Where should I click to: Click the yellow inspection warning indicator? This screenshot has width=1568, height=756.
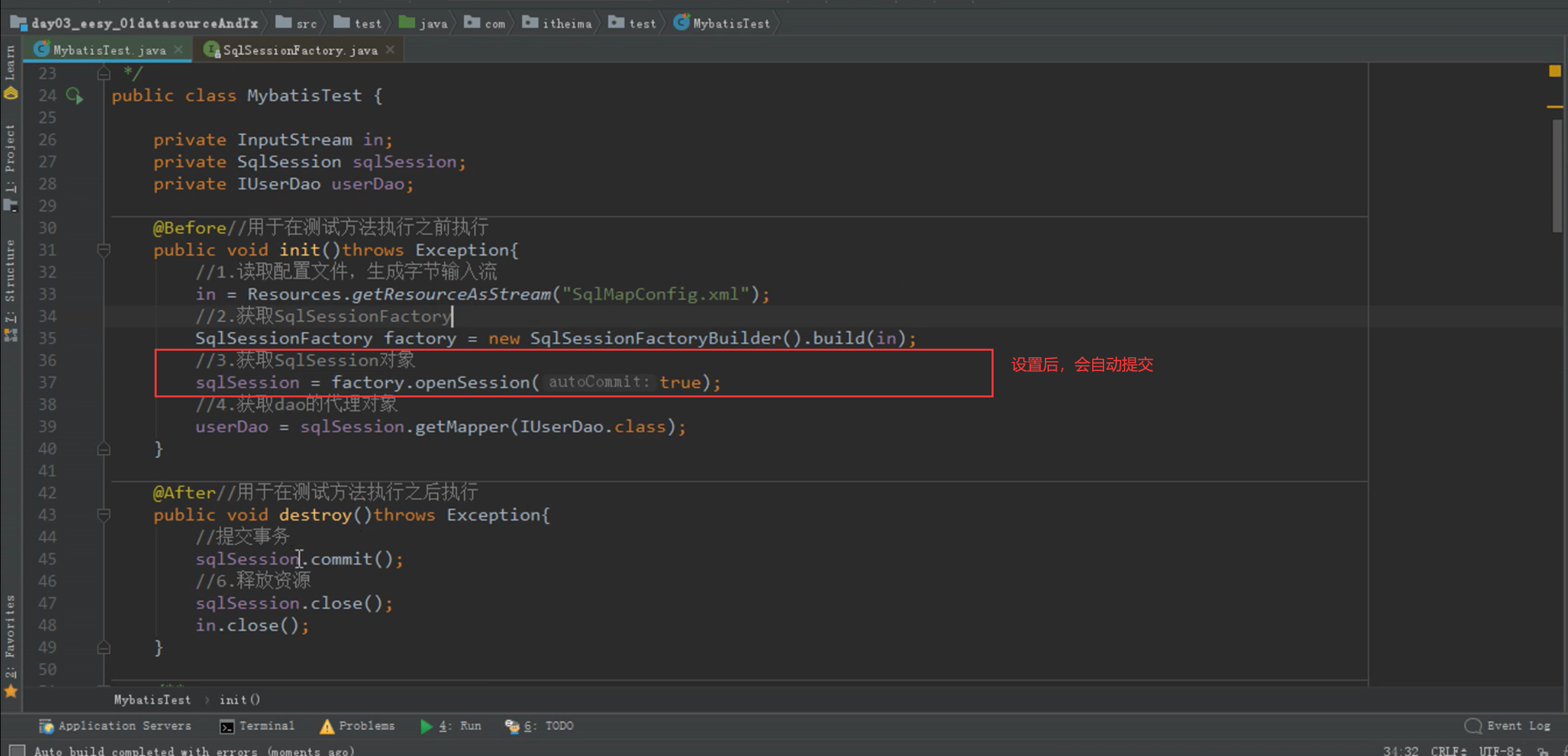click(1555, 70)
